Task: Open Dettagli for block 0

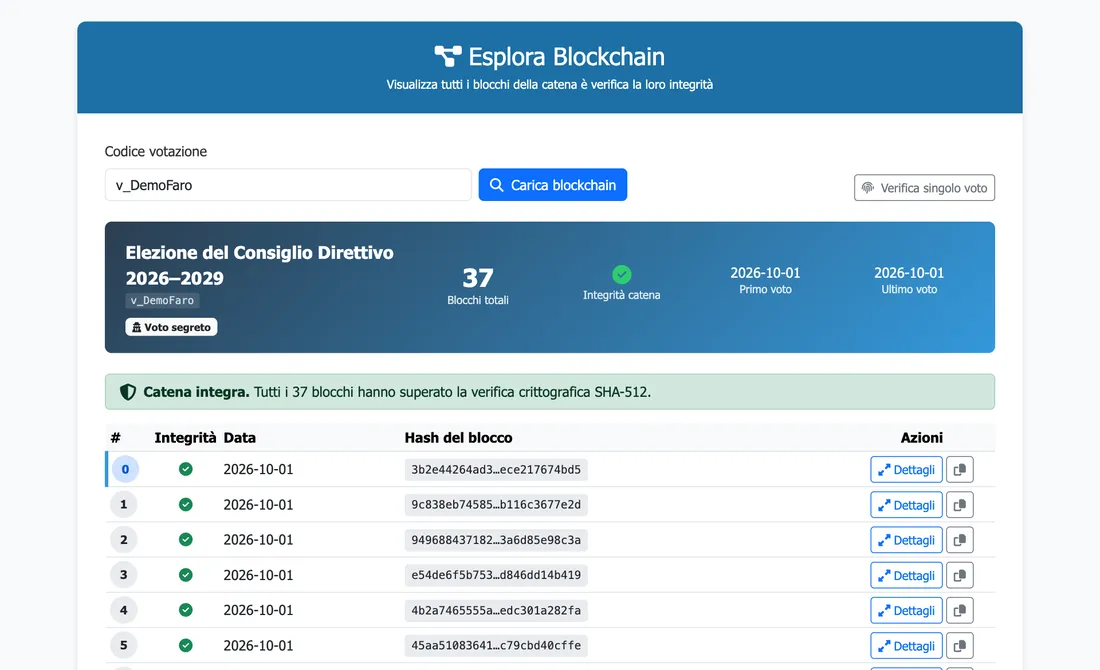Action: (x=906, y=469)
